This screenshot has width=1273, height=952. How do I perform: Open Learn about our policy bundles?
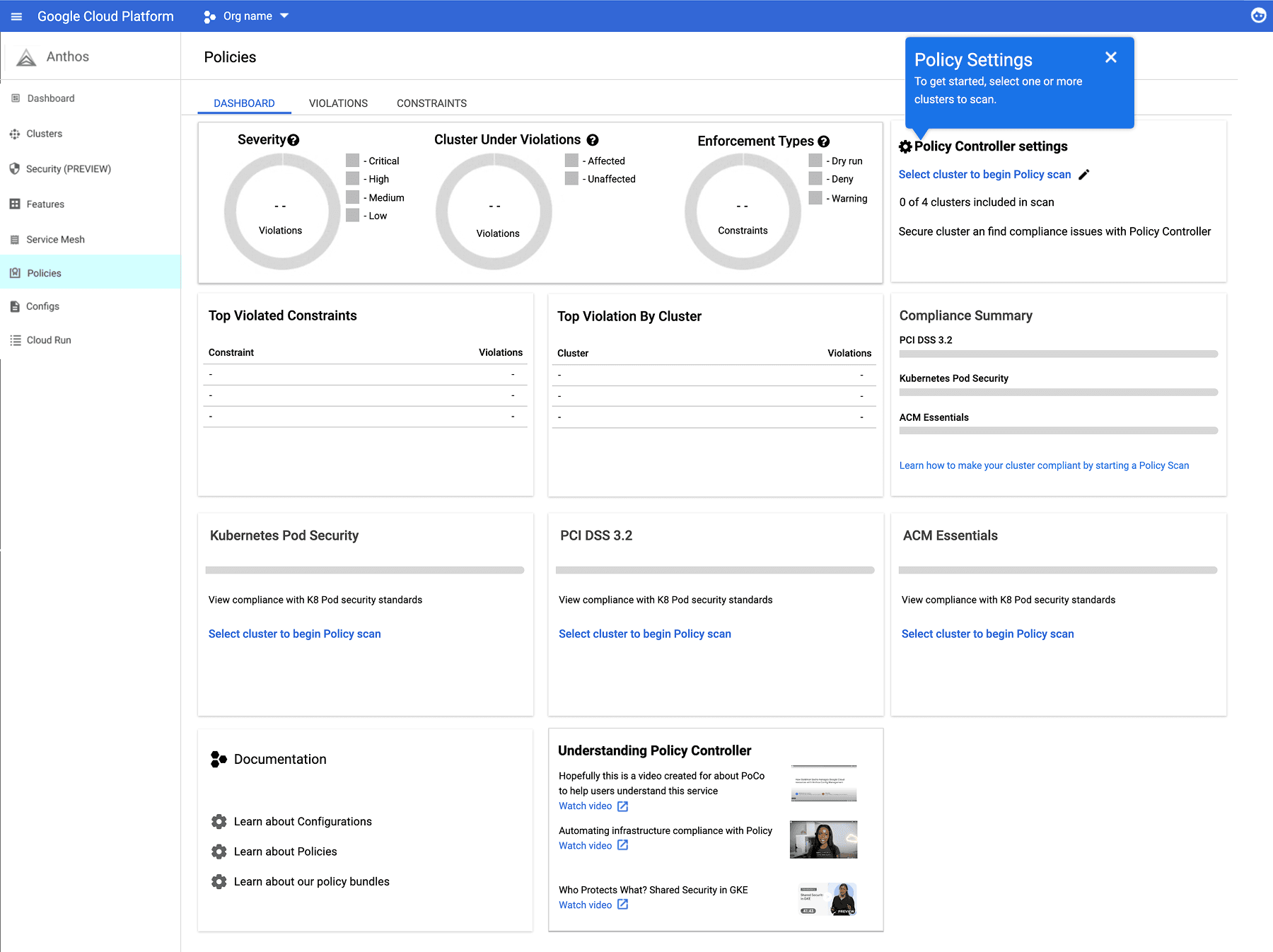click(x=311, y=881)
